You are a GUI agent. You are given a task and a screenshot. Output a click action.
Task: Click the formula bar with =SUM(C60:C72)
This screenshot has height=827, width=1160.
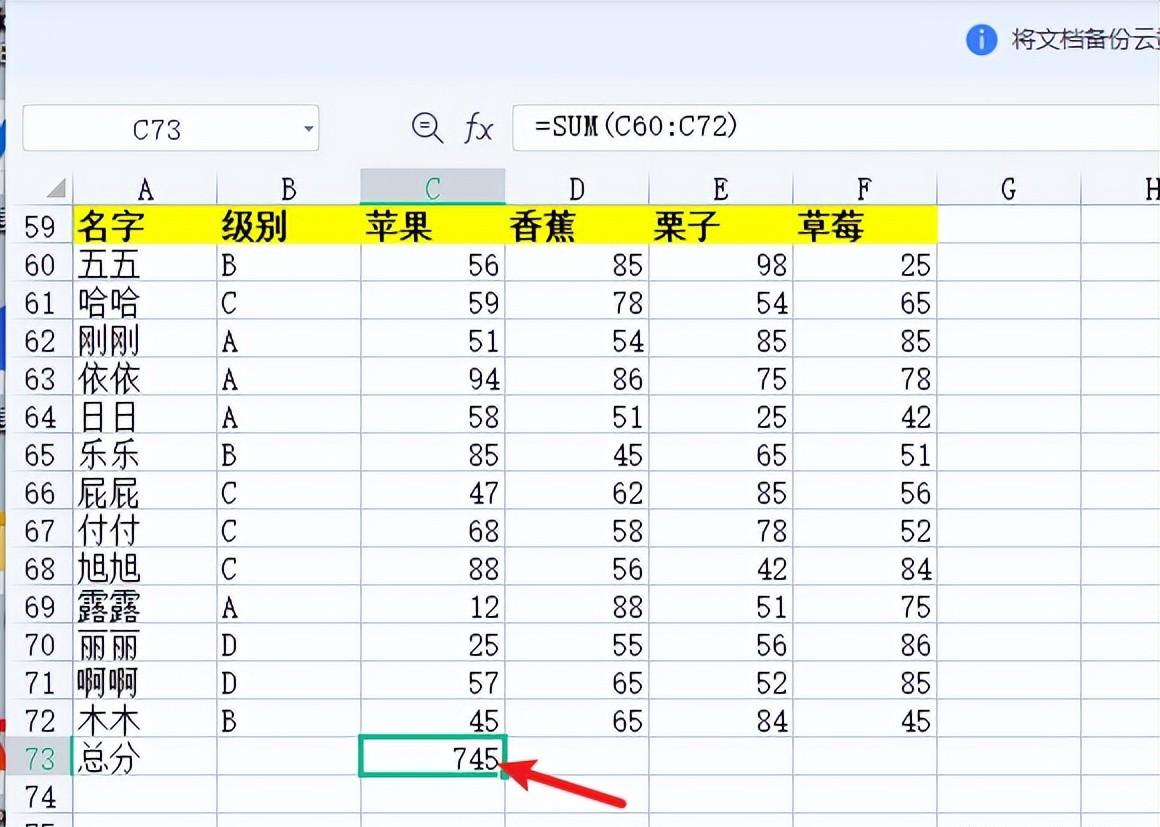[x=836, y=127]
